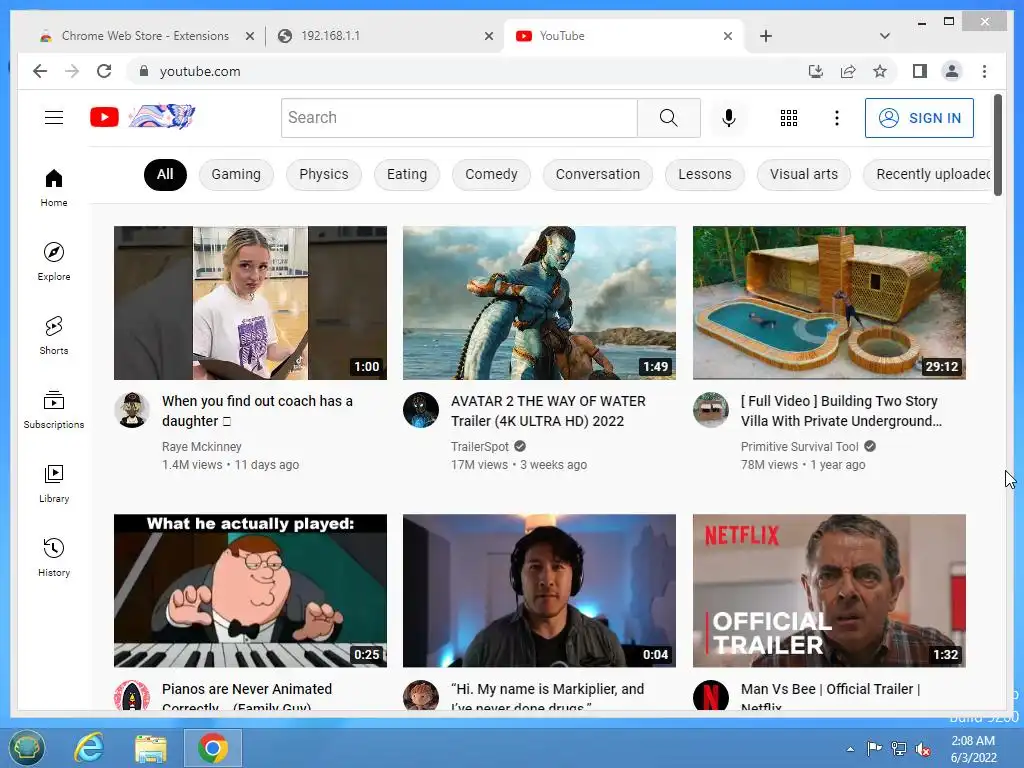Open File Explorer from taskbar
The image size is (1024, 768).
(x=151, y=748)
